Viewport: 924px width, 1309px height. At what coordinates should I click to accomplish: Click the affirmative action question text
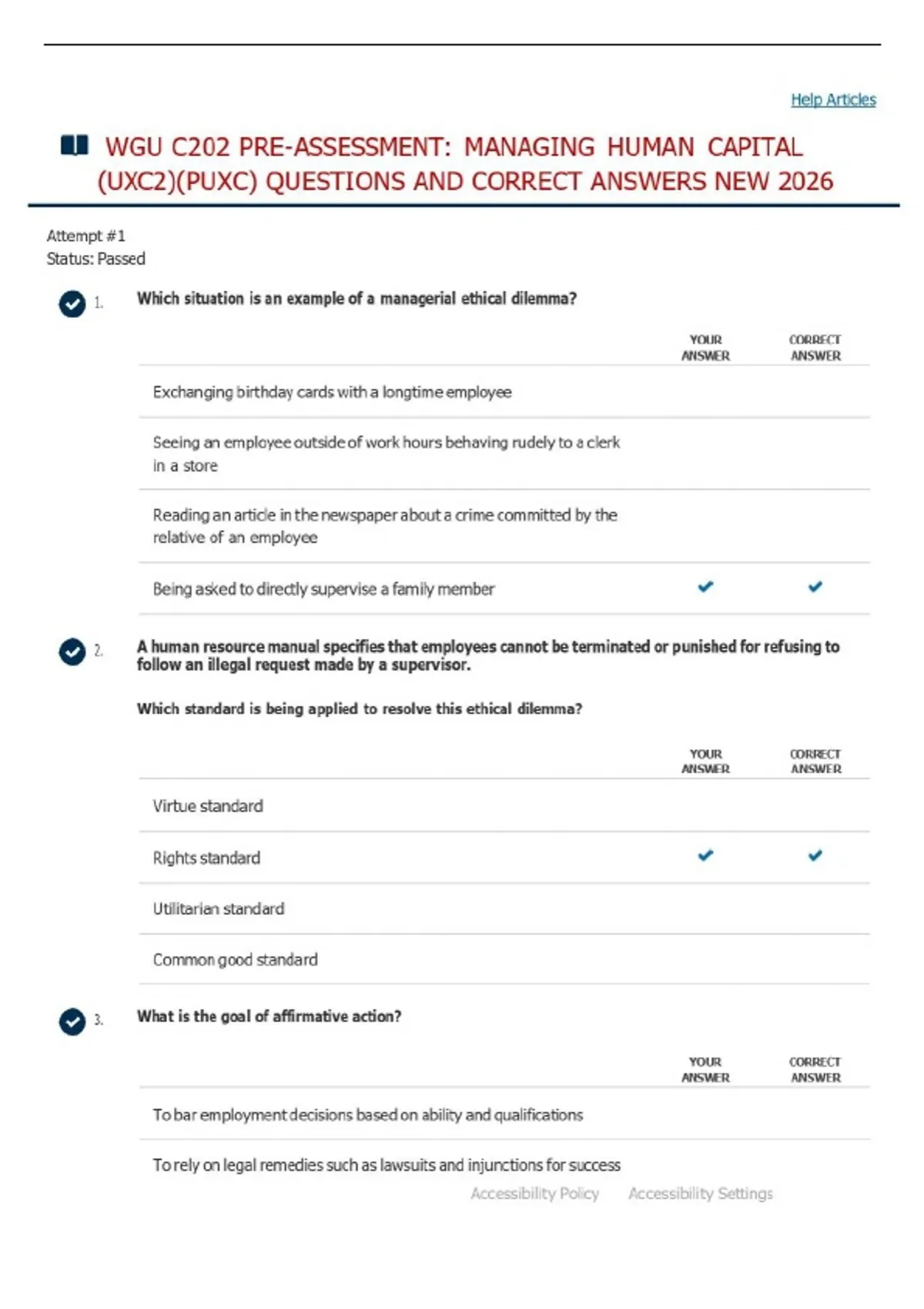(x=269, y=1016)
